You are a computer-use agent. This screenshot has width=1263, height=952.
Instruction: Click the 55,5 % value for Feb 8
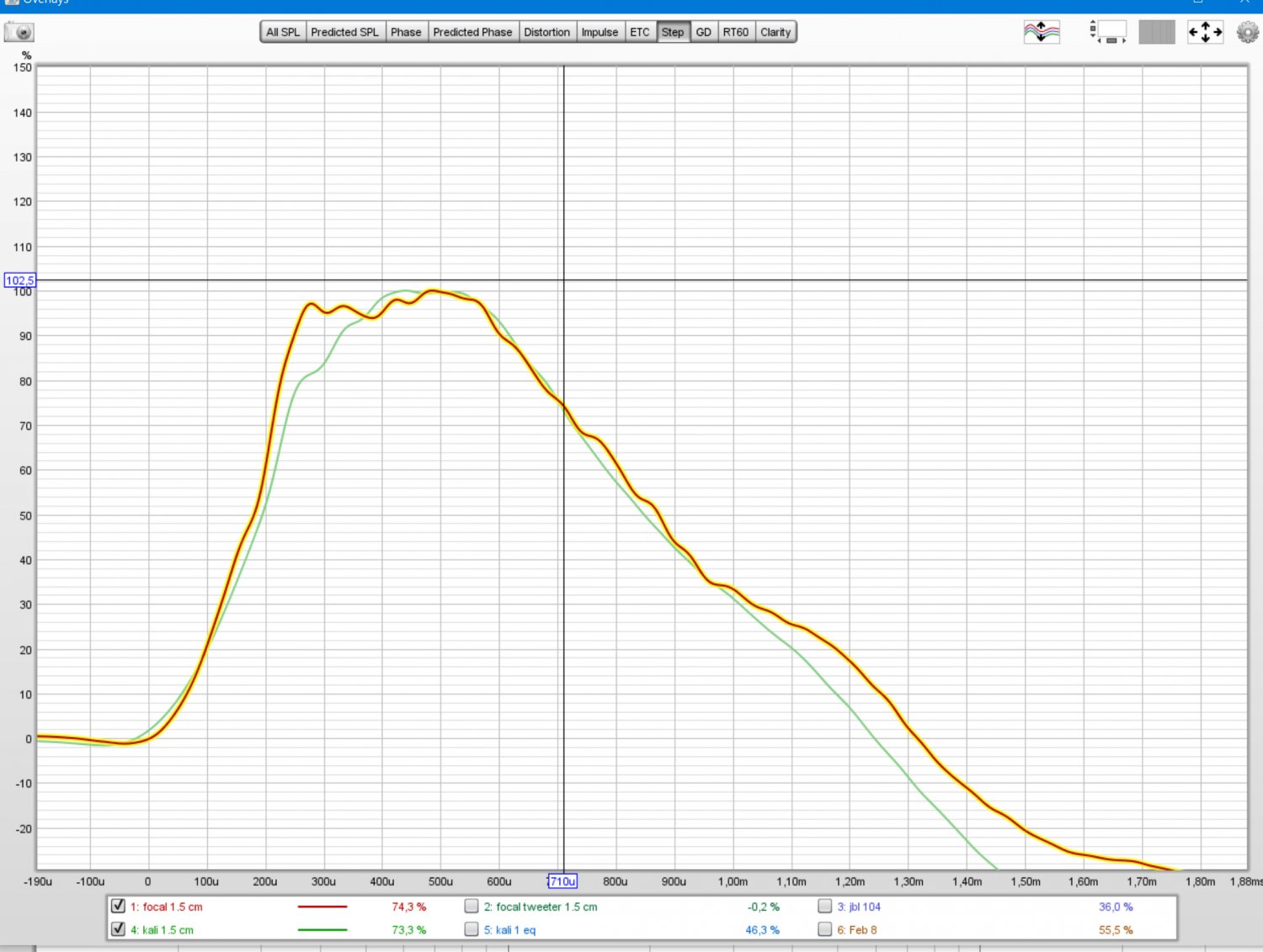(x=1116, y=930)
